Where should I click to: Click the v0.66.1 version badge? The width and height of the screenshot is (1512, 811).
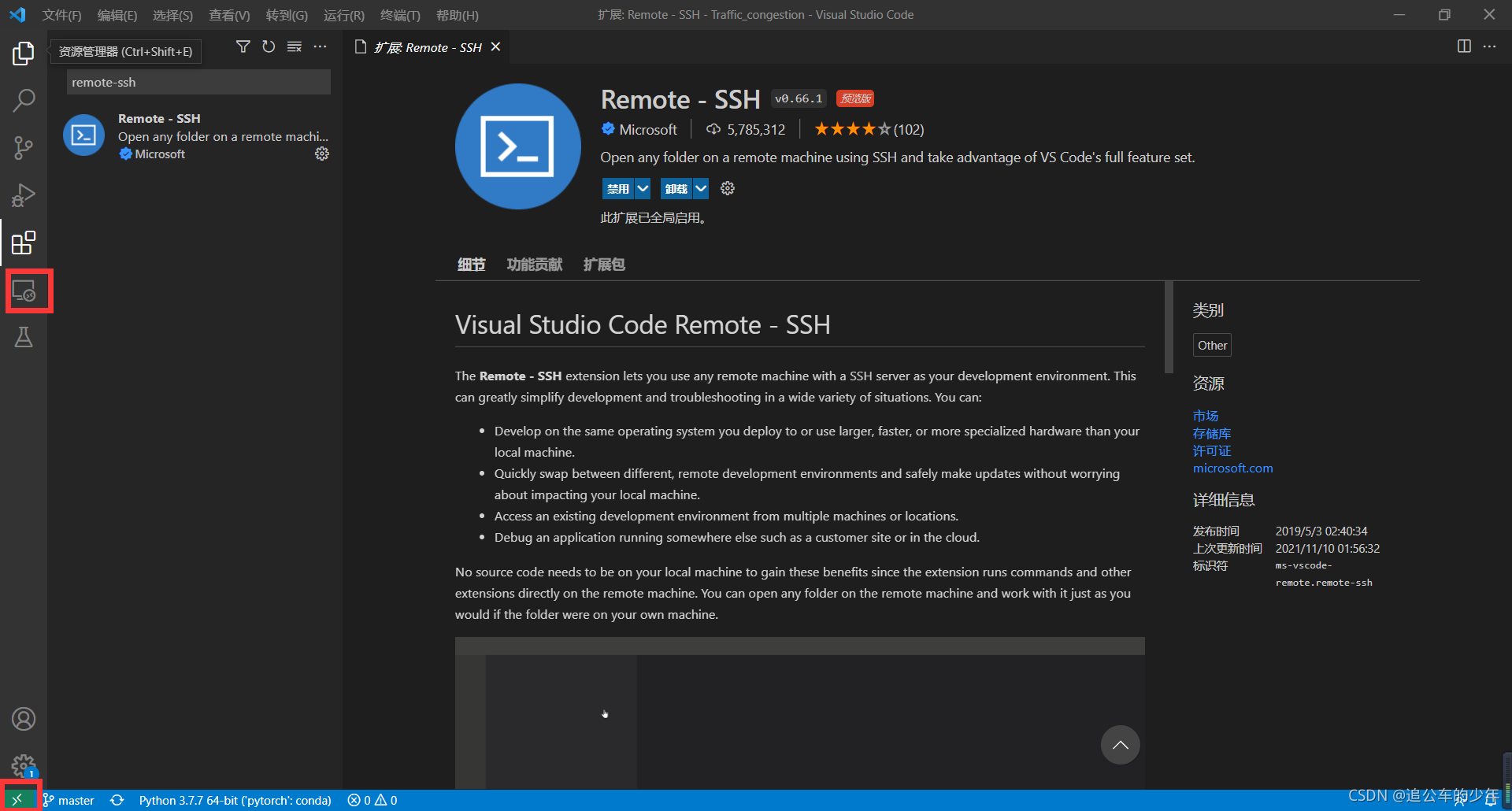(799, 98)
